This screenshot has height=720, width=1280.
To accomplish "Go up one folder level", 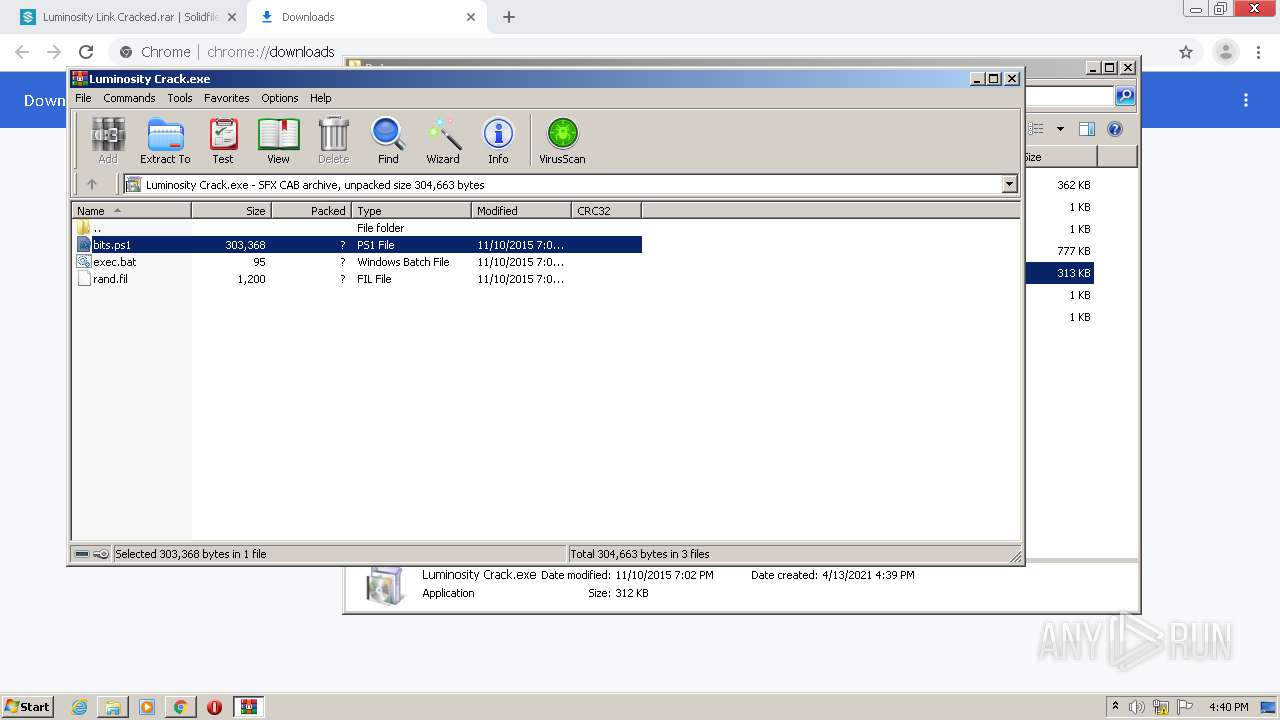I will coord(92,184).
